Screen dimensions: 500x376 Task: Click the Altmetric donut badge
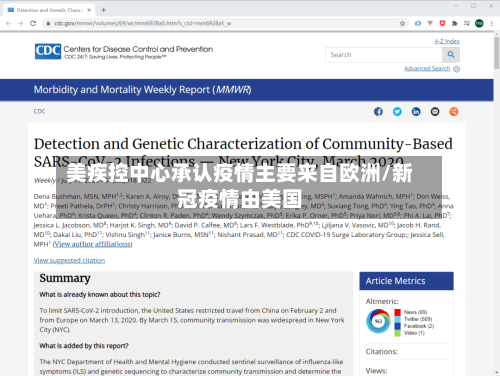click(378, 321)
